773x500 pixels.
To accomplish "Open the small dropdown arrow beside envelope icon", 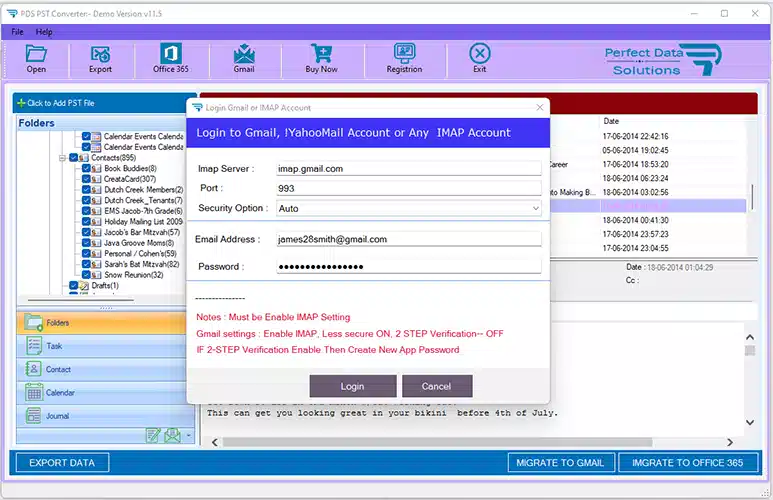I will point(188,436).
